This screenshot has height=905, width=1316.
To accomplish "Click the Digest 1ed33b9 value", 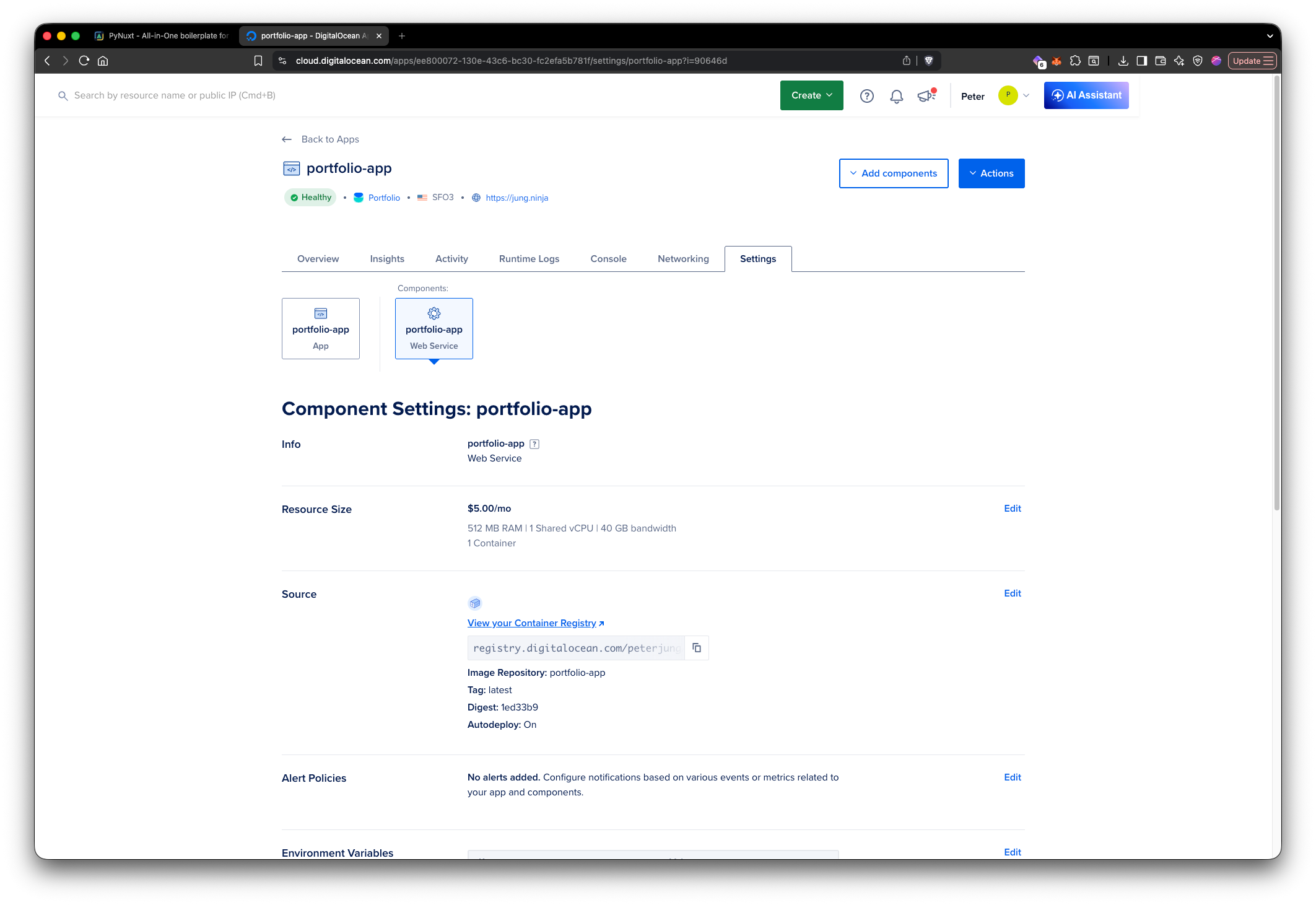I will click(519, 707).
